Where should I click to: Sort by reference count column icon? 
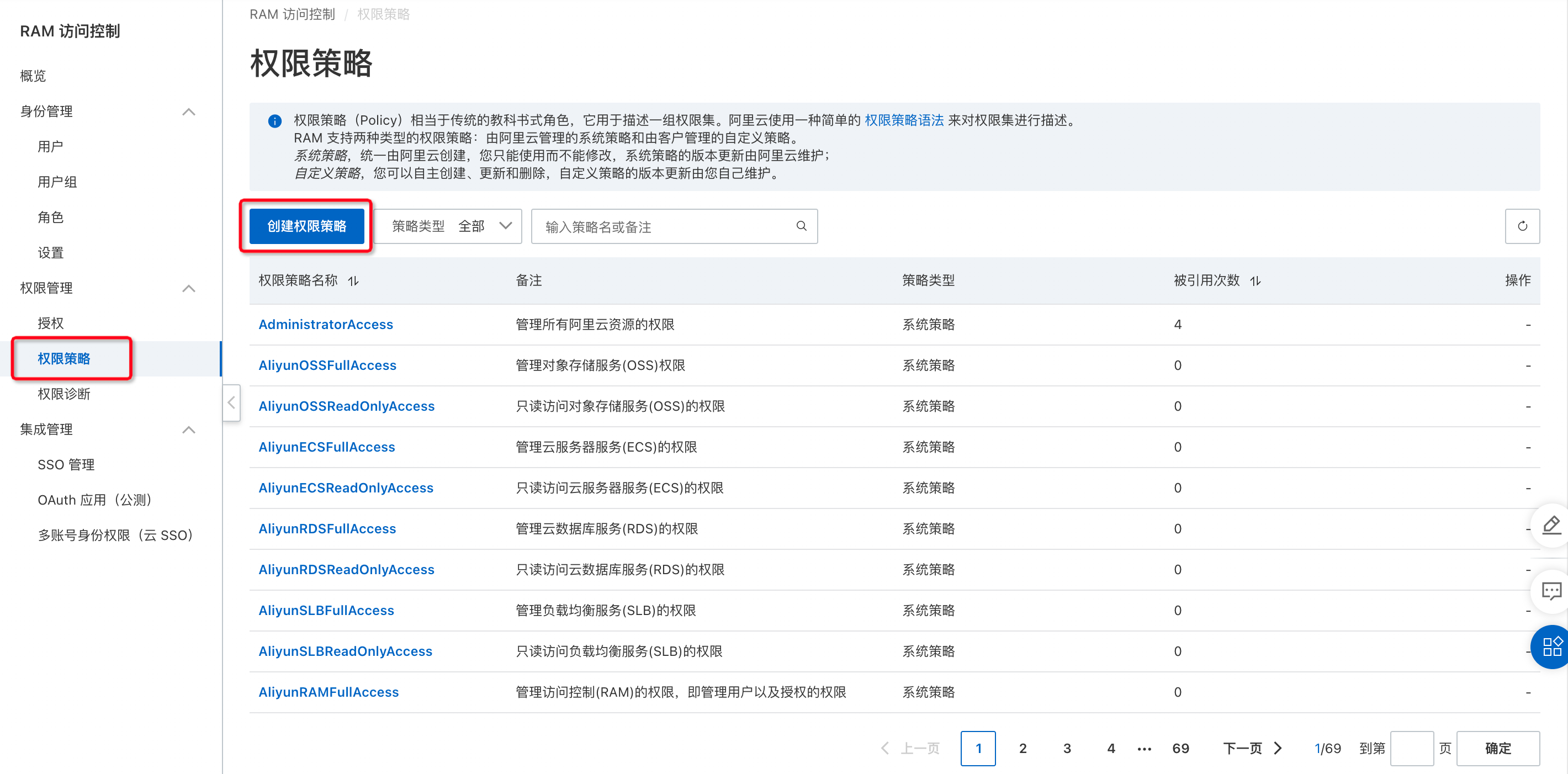(x=1255, y=280)
